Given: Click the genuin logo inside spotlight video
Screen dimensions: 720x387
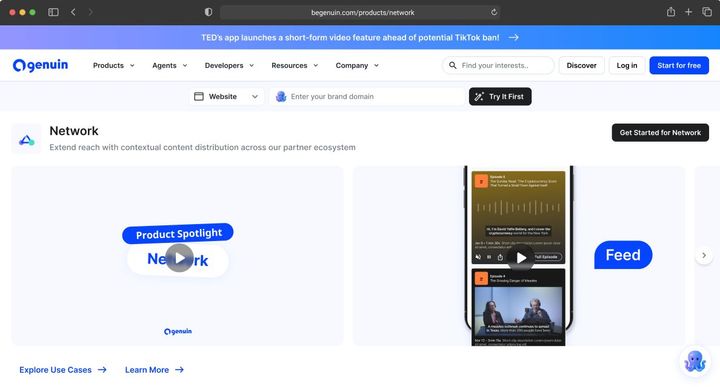Looking at the screenshot, I should click(x=178, y=331).
